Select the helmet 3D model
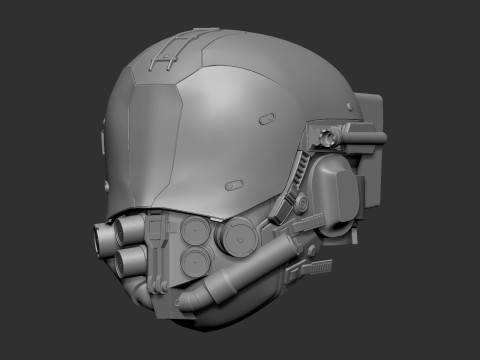This screenshot has width=480, height=360. tap(239, 179)
